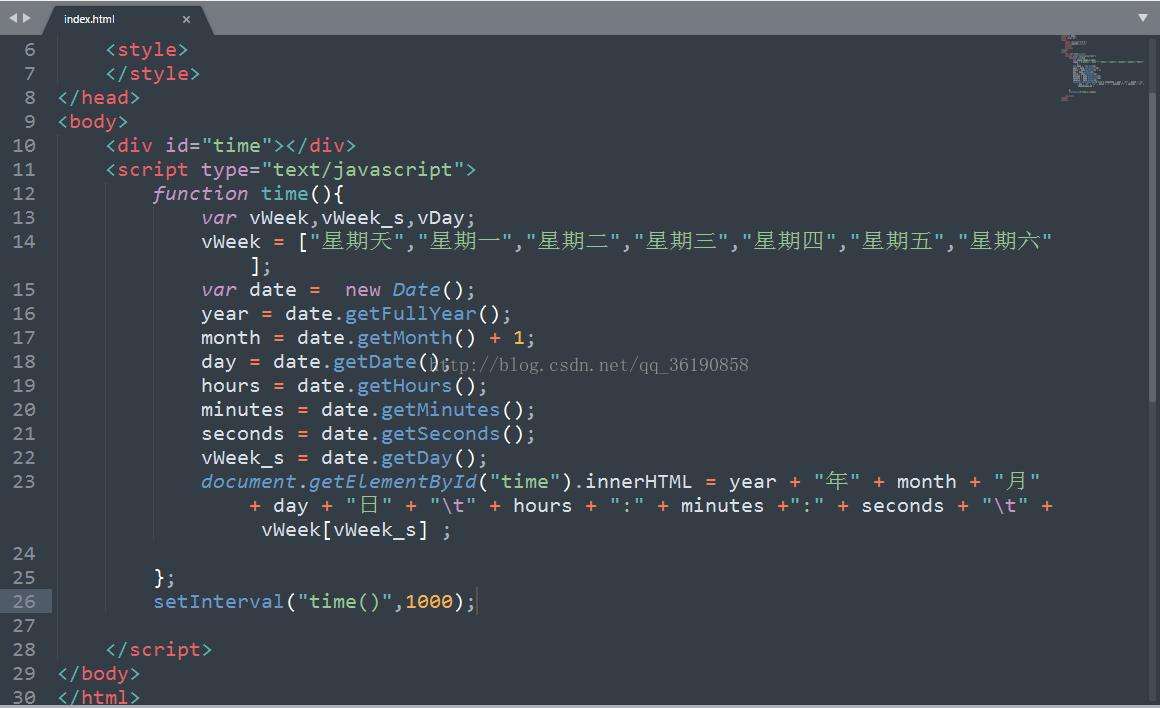Click the closing </script> tag
Screen dimensions: 1160x708
[158, 650]
